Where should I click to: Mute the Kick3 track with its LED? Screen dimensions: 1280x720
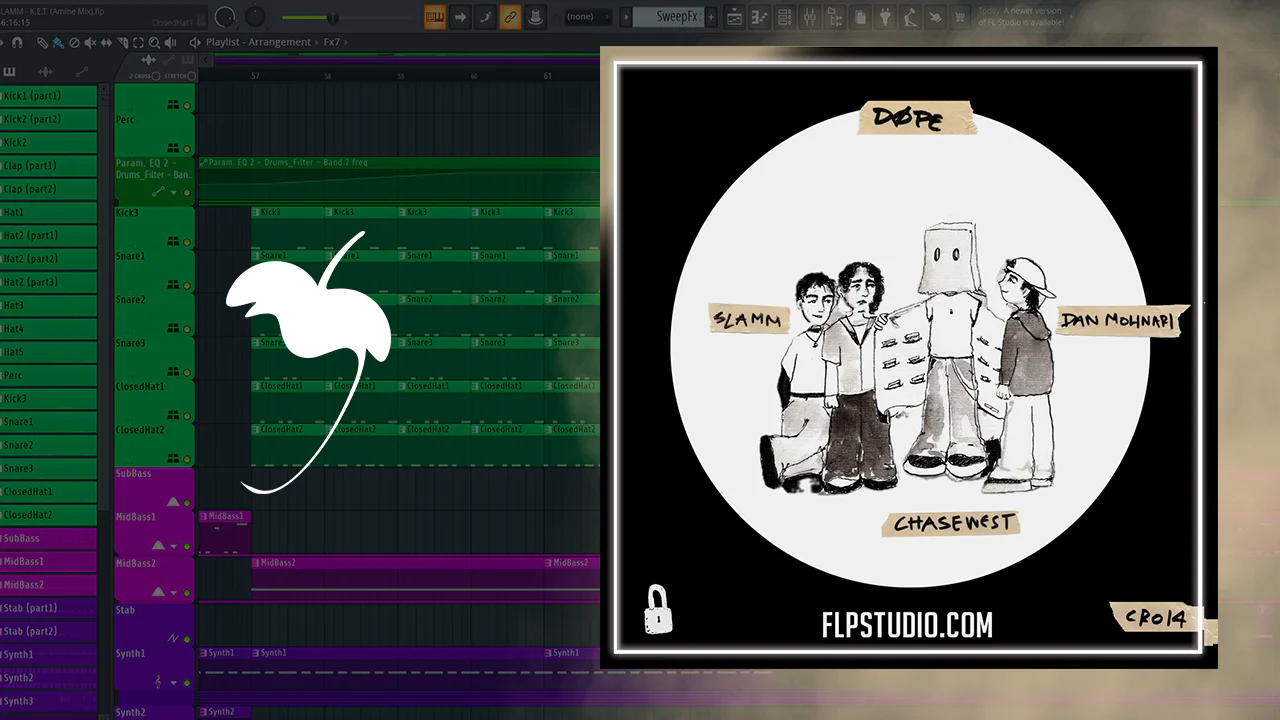(x=187, y=241)
